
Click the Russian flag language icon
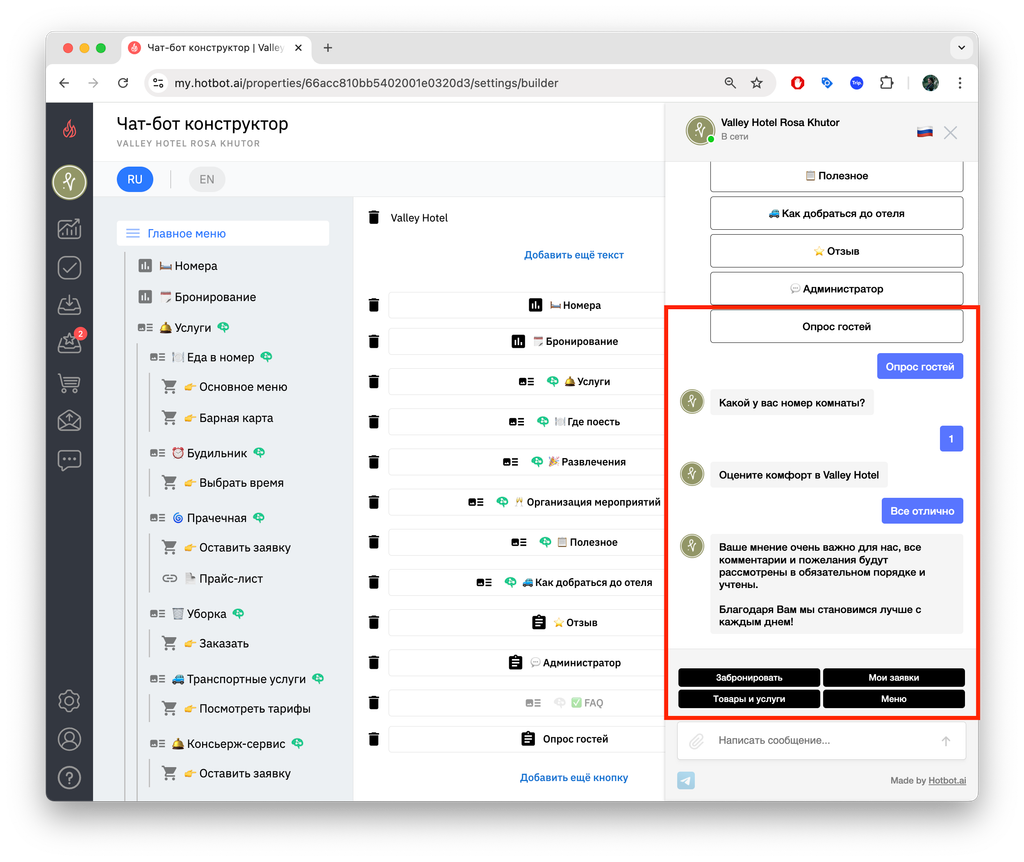point(924,133)
